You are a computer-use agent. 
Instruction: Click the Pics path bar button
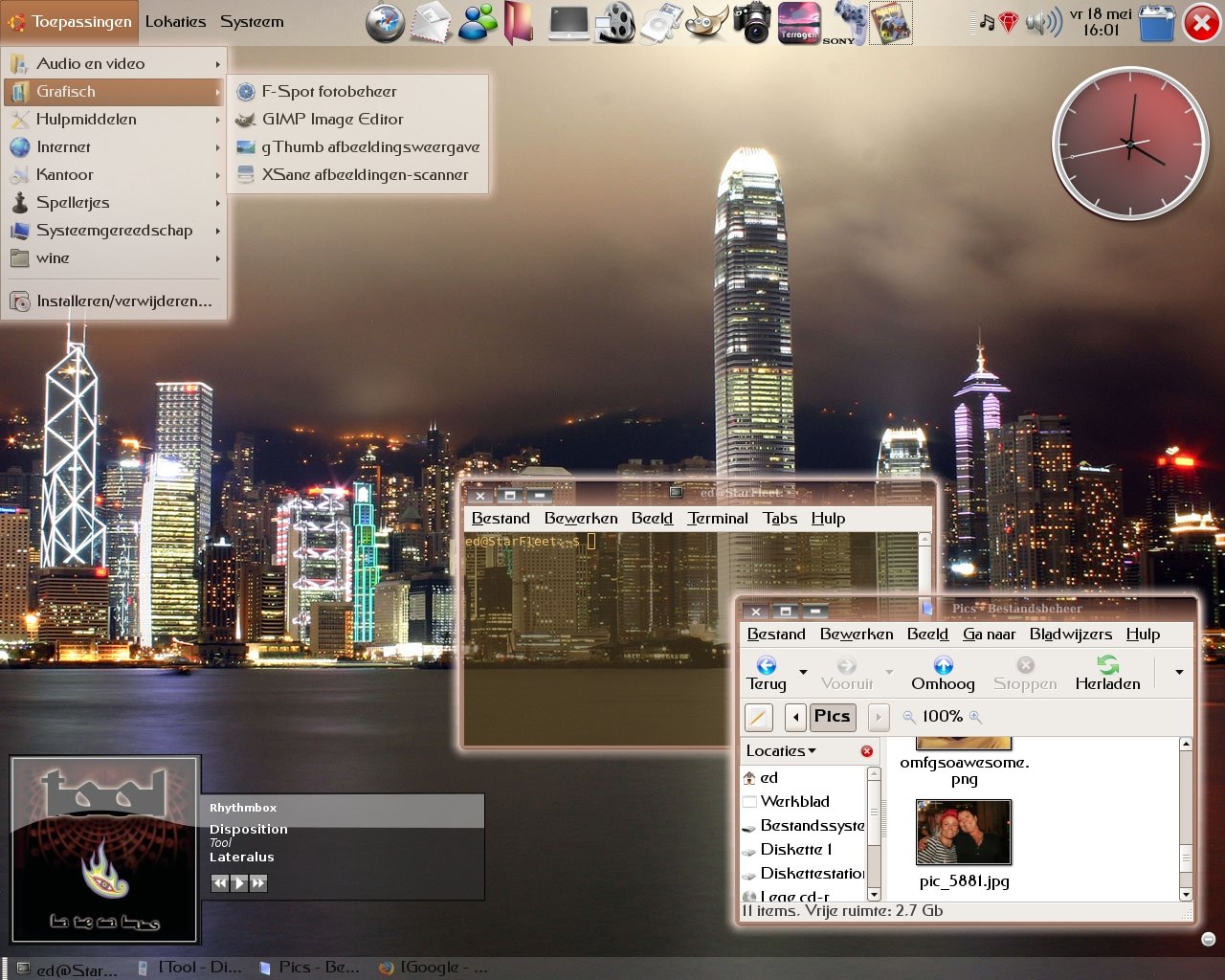pyautogui.click(x=832, y=716)
